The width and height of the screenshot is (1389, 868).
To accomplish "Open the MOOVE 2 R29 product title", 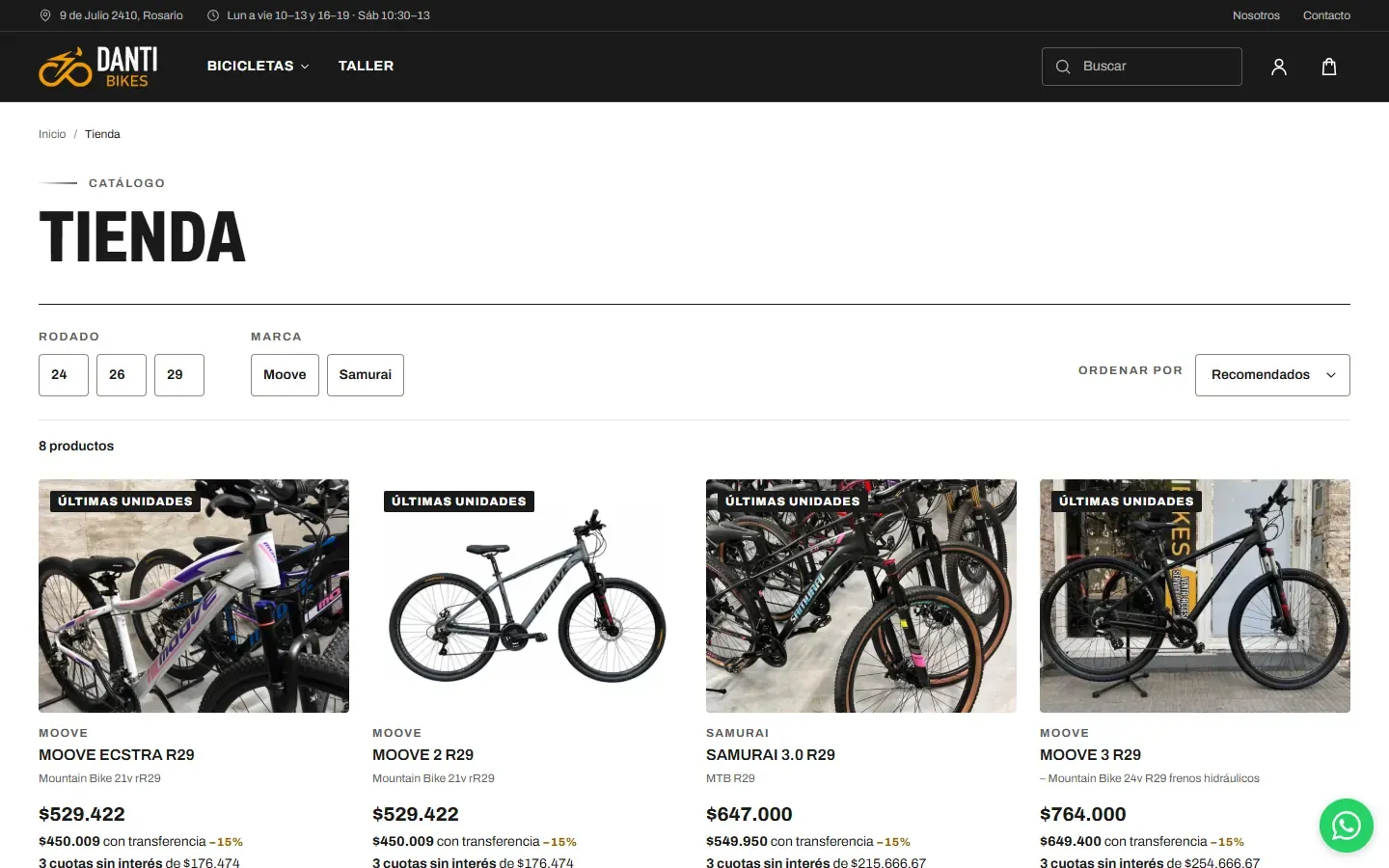I will tap(423, 755).
